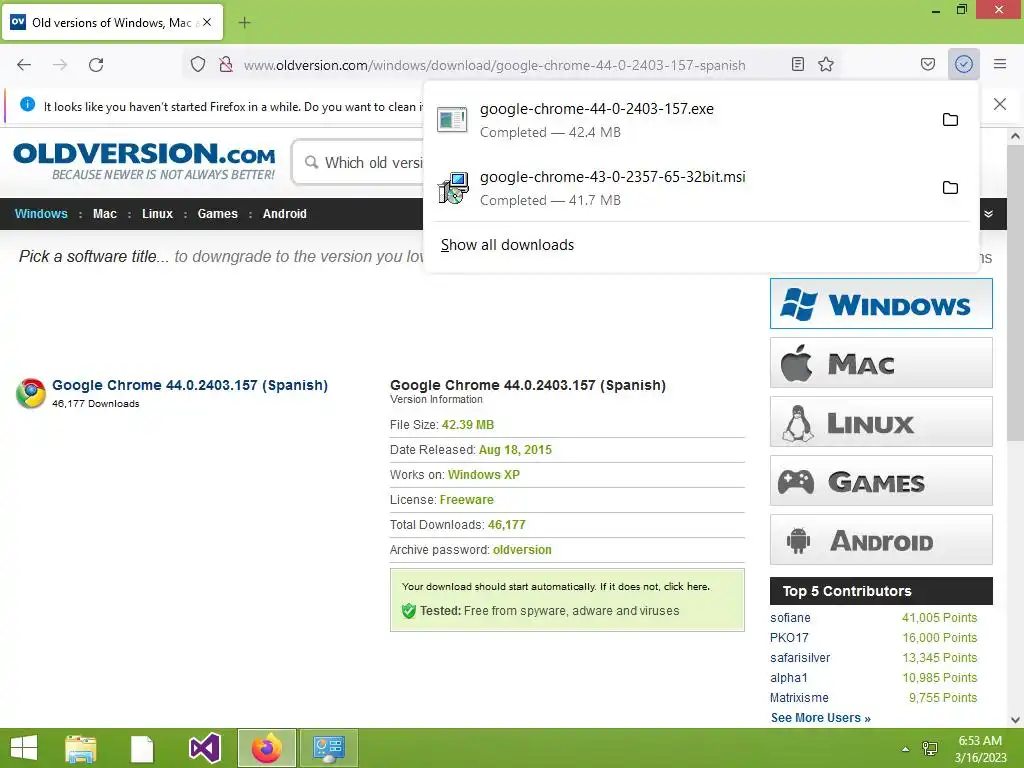Click the notification info icon
The width and height of the screenshot is (1024, 768).
[27, 104]
